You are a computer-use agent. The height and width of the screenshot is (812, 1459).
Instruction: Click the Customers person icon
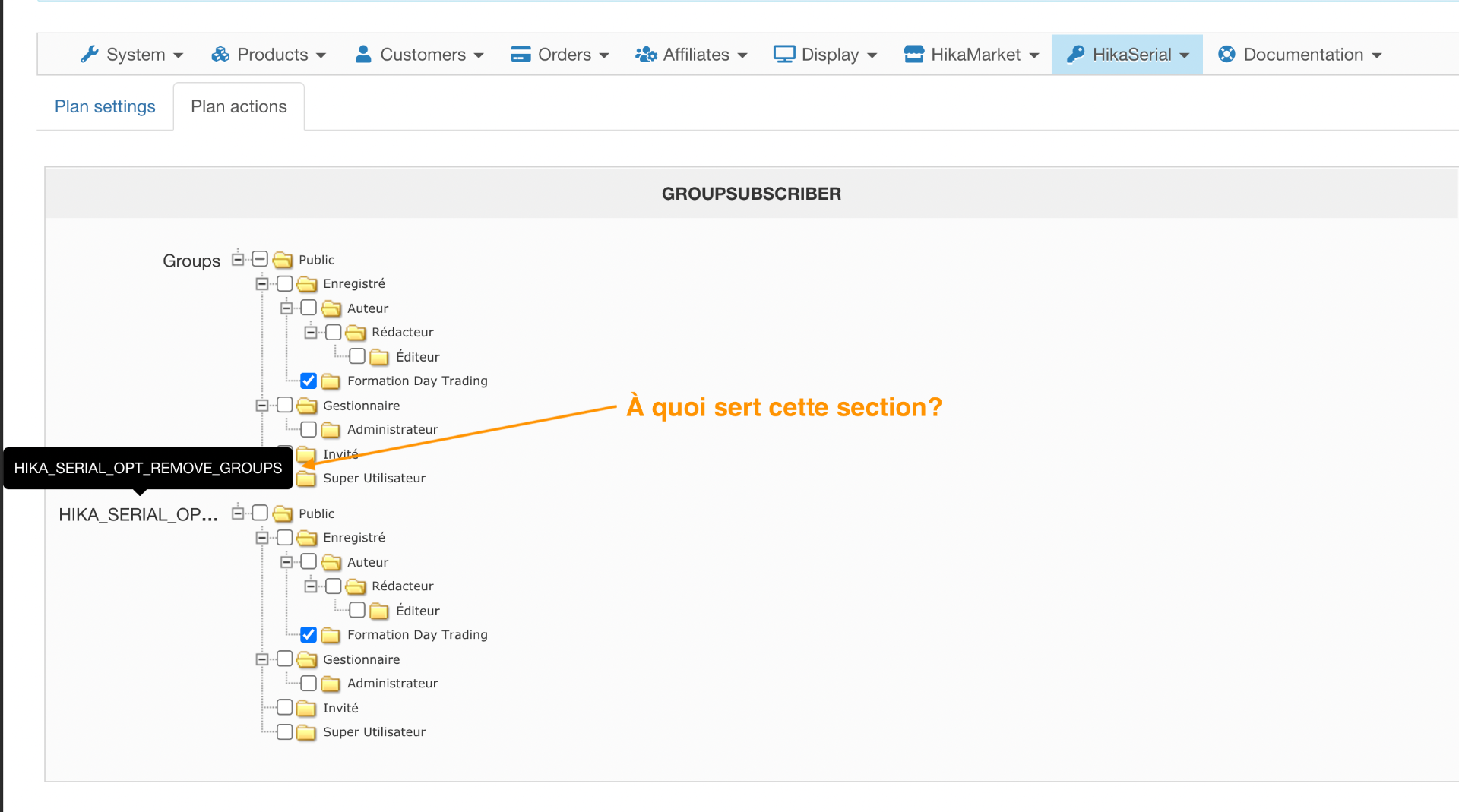(363, 54)
